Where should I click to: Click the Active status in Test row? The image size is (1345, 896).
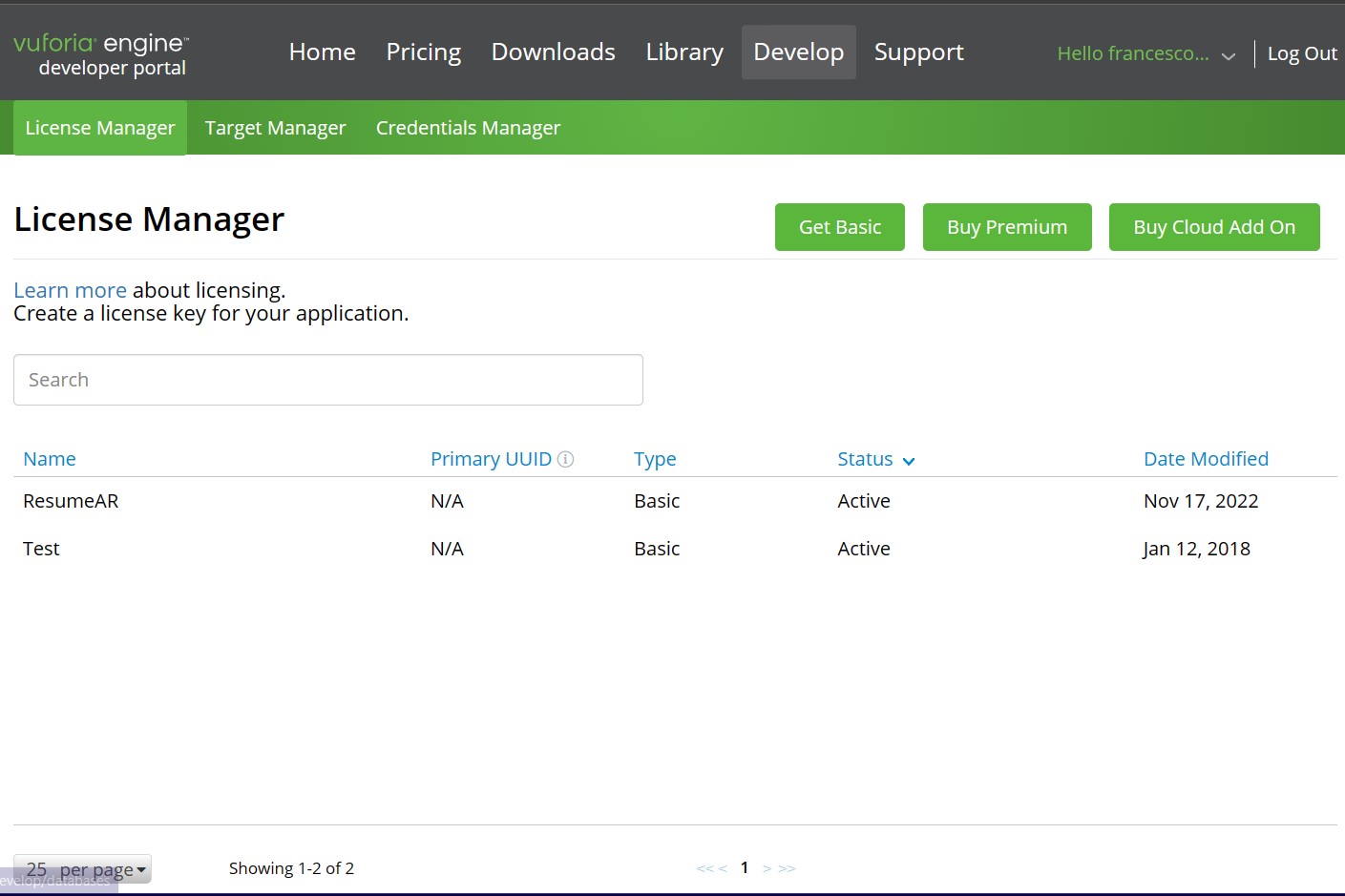(x=864, y=549)
